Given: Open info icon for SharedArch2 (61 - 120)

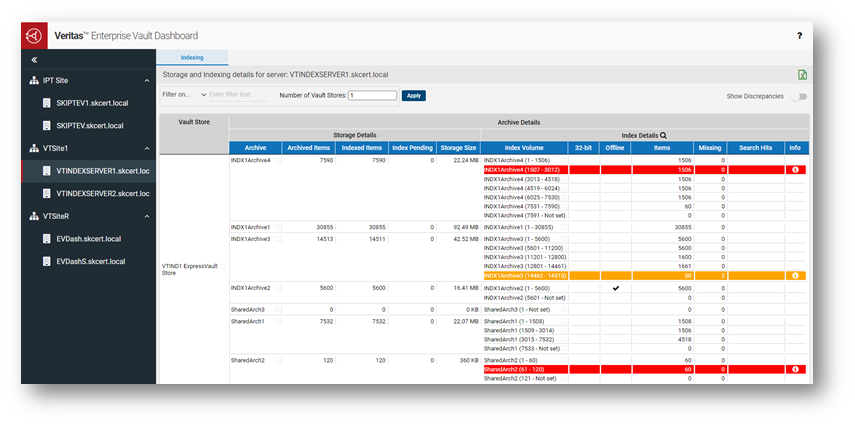Looking at the screenshot, I should click(x=794, y=370).
